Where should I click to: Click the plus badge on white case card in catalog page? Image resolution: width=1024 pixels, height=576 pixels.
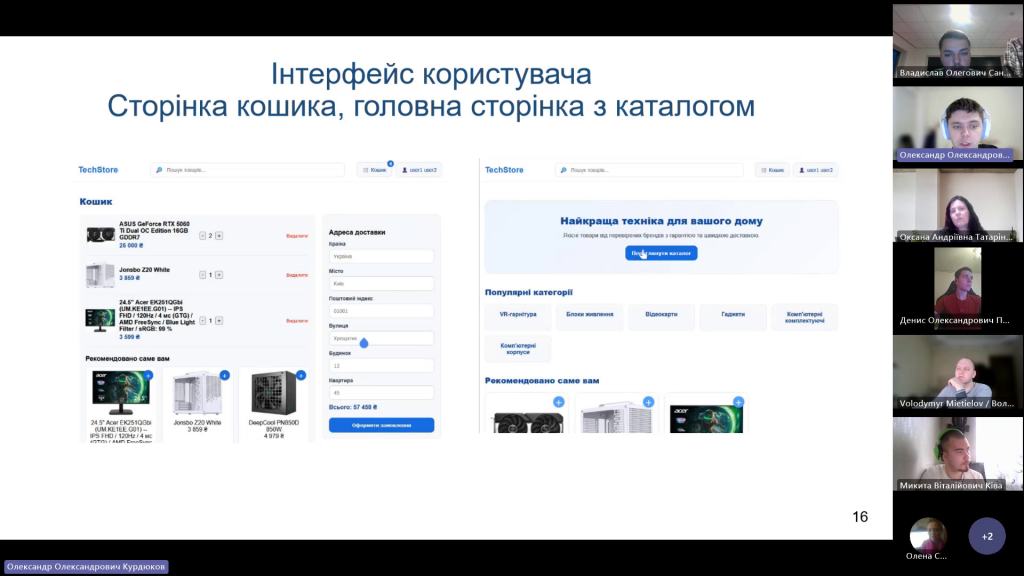(648, 402)
